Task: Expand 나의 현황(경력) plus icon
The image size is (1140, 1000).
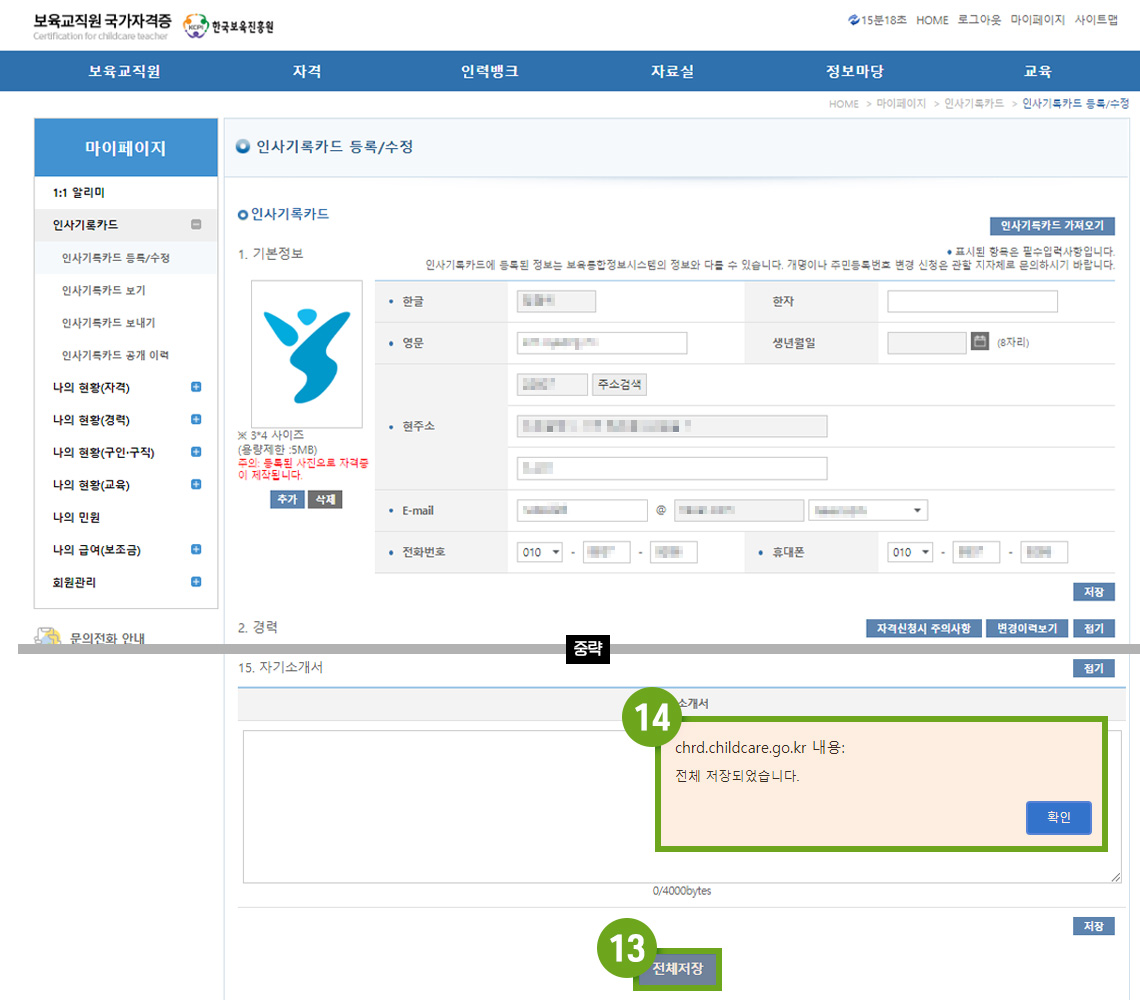Action: click(x=196, y=420)
